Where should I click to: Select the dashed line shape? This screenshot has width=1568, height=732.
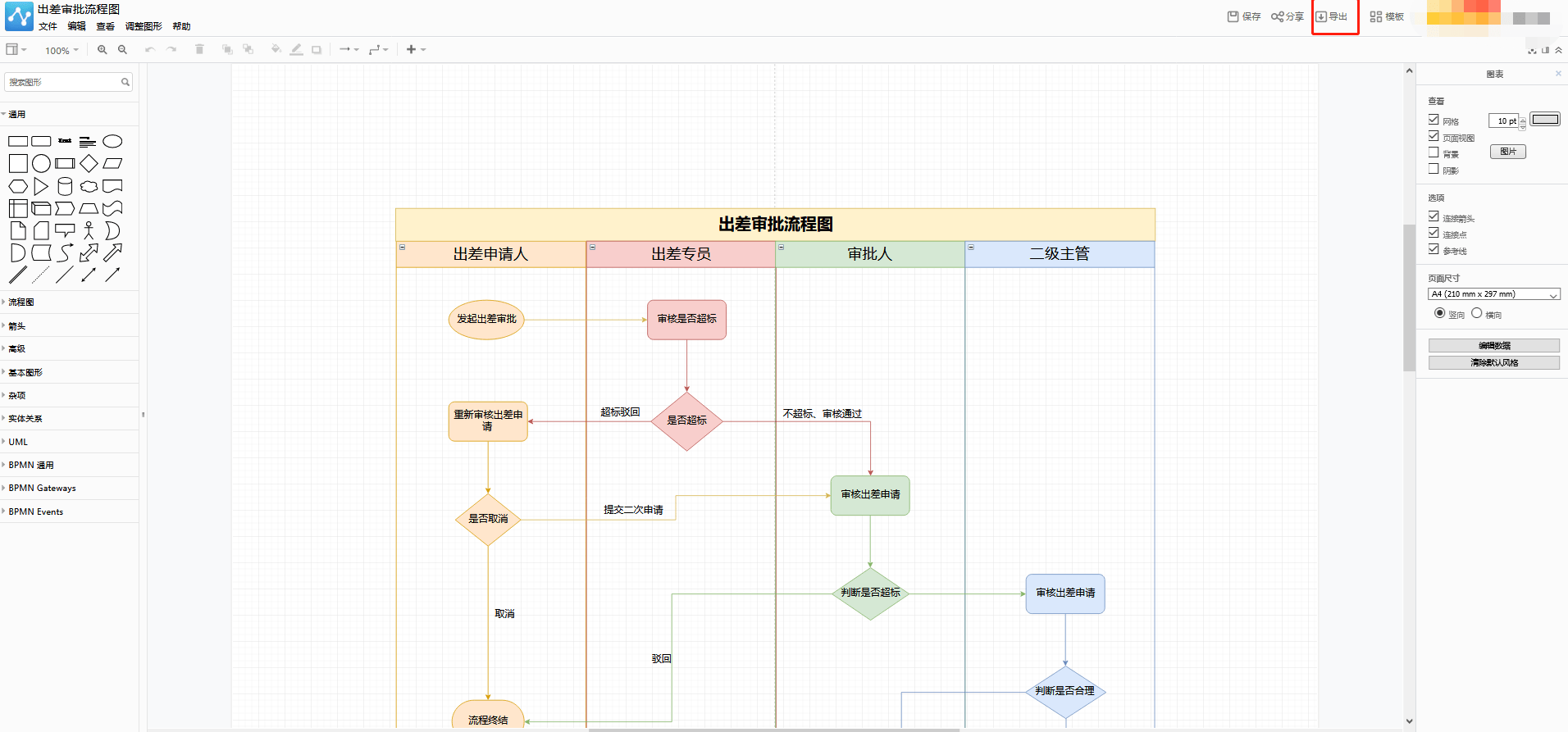(x=41, y=275)
